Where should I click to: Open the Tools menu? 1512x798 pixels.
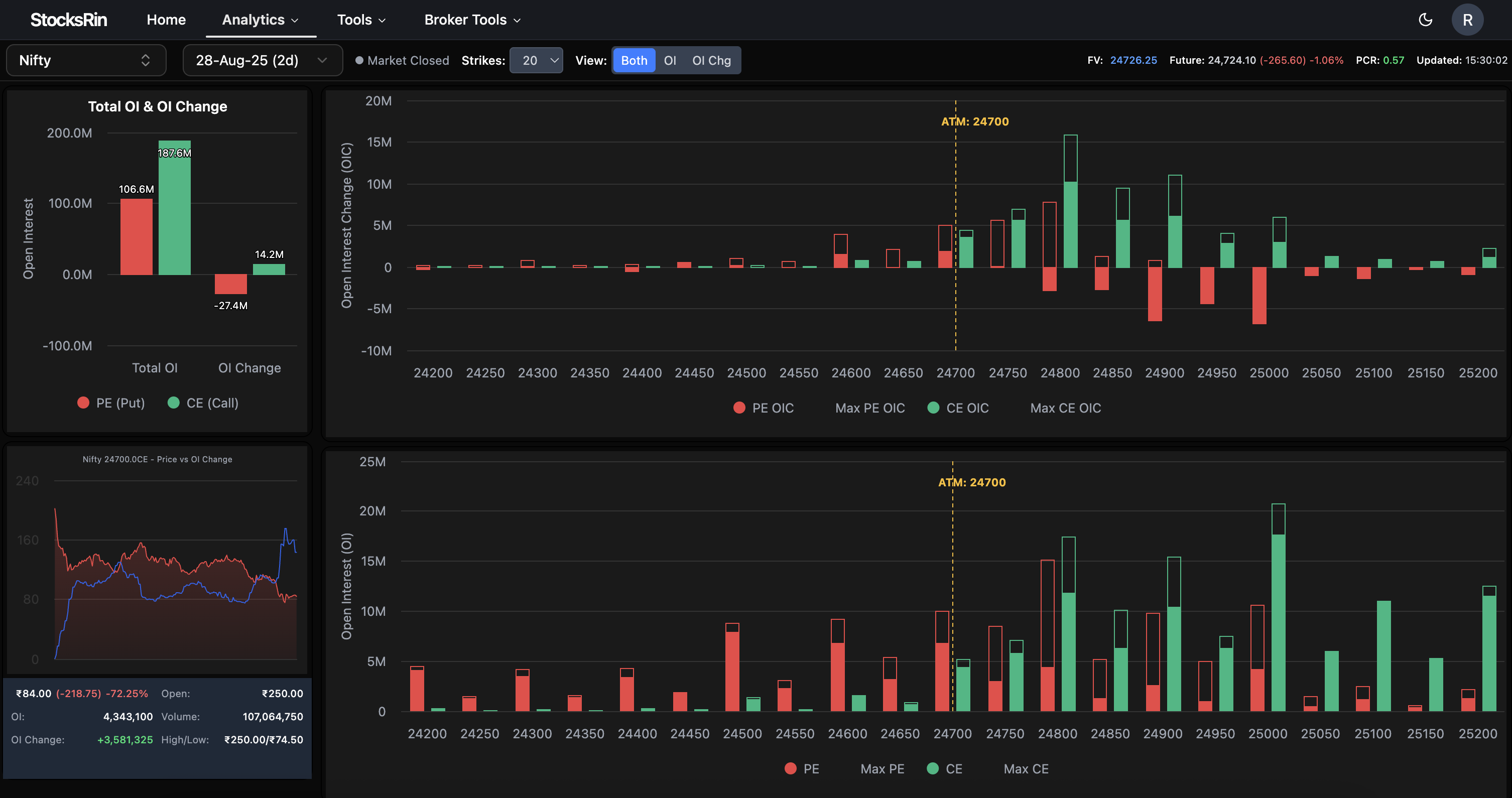(x=361, y=20)
